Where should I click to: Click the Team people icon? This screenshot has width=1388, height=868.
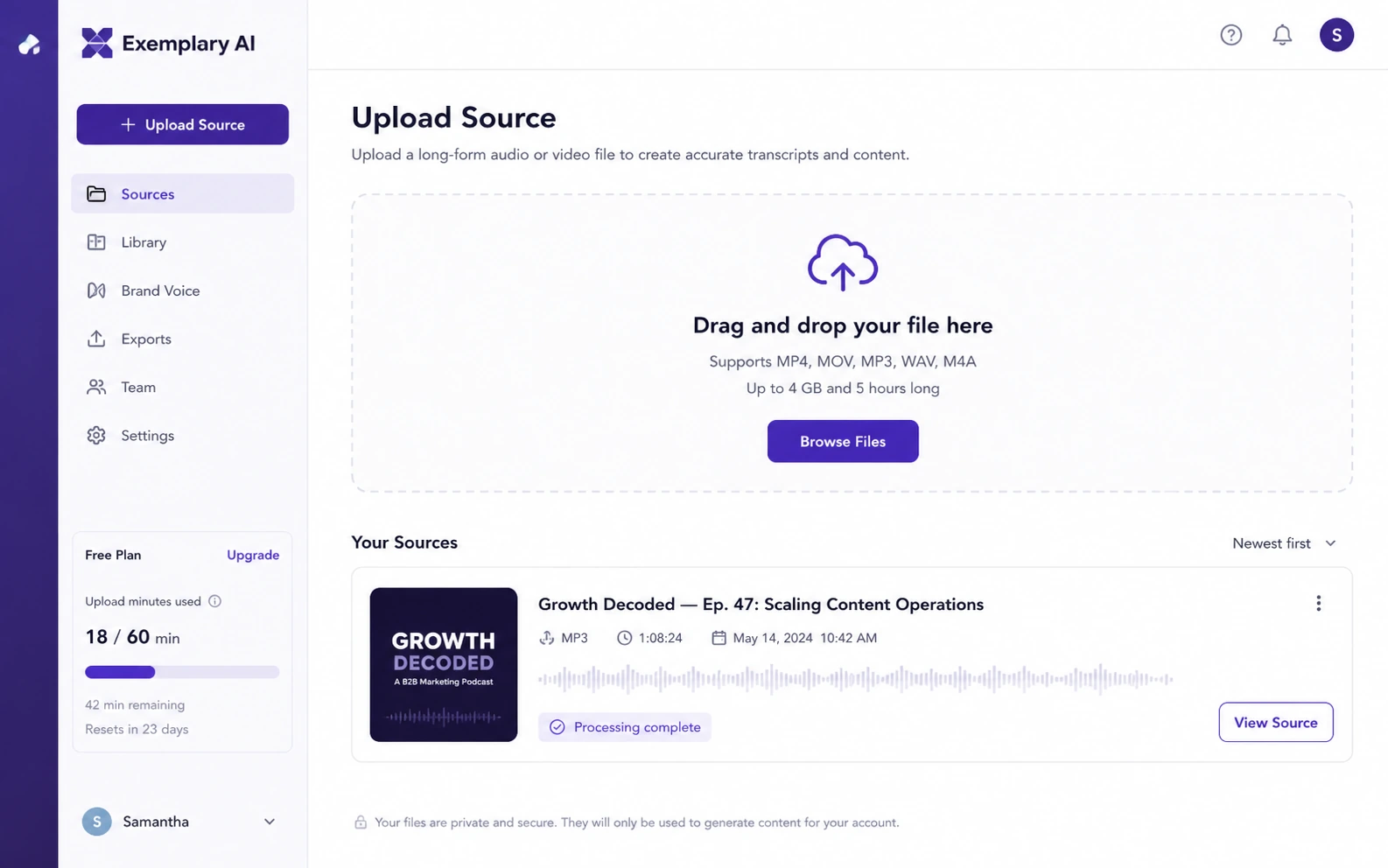click(x=96, y=387)
